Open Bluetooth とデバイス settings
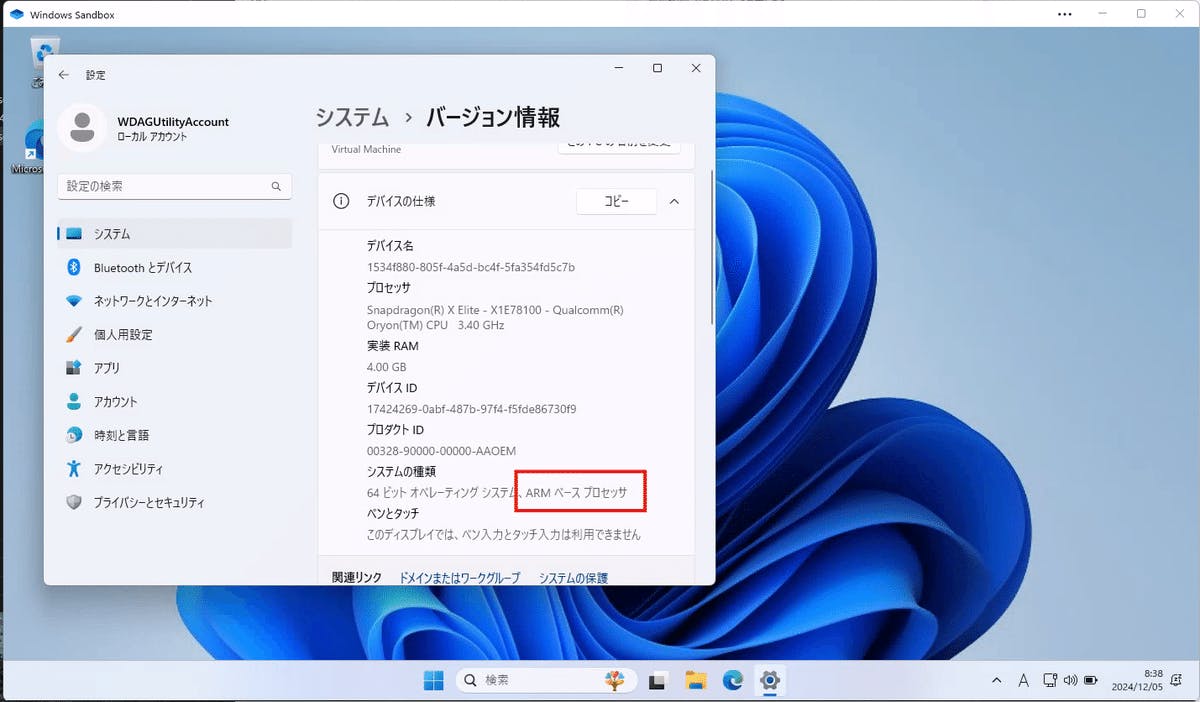Screen dimensions: 1200x702 click(142, 268)
